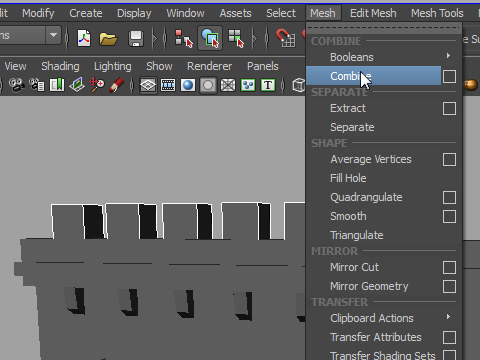The height and width of the screenshot is (360, 480).
Task: Open Extract option box
Action: [449, 108]
